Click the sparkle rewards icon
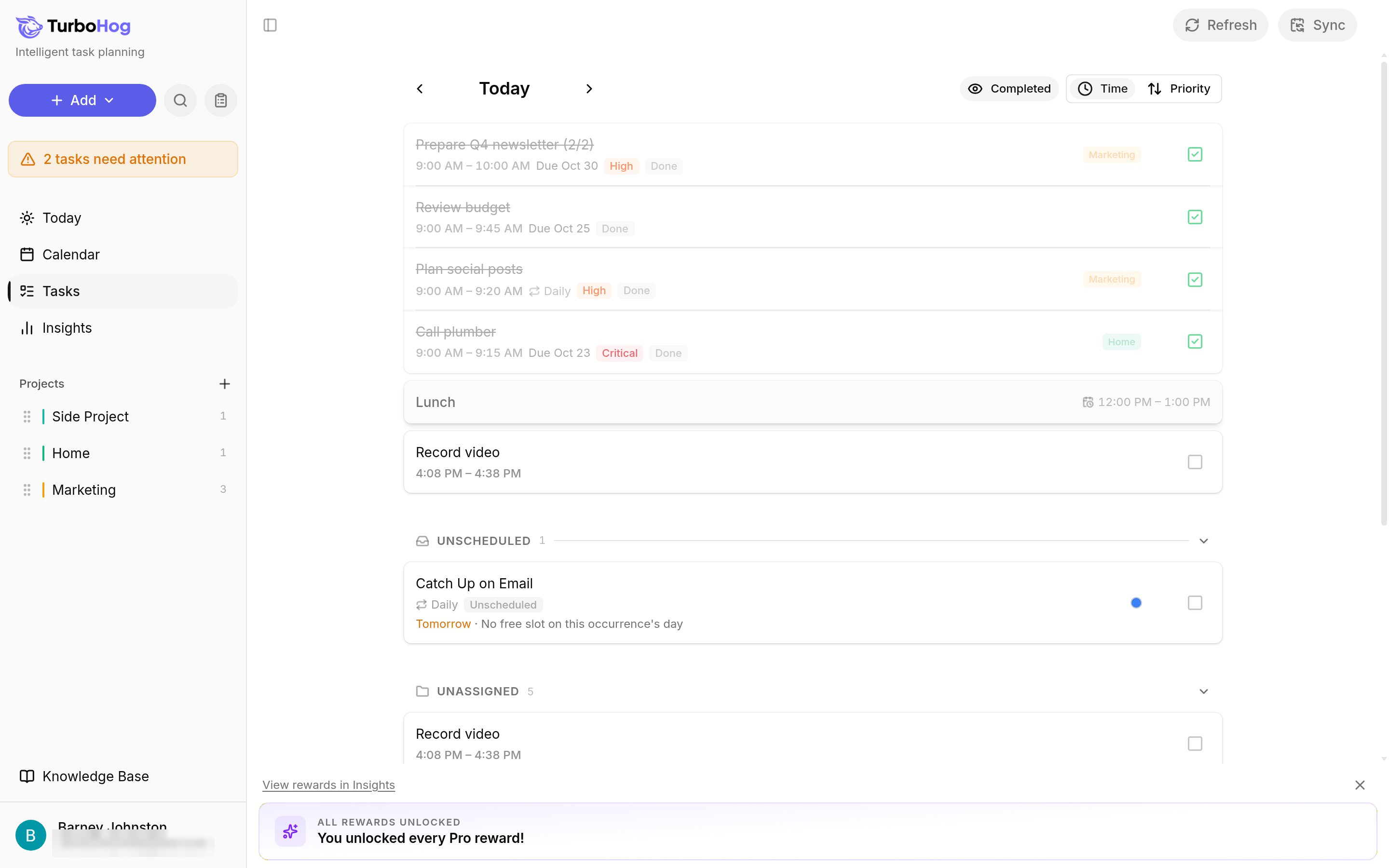Viewport: 1389px width, 868px height. pyautogui.click(x=290, y=831)
